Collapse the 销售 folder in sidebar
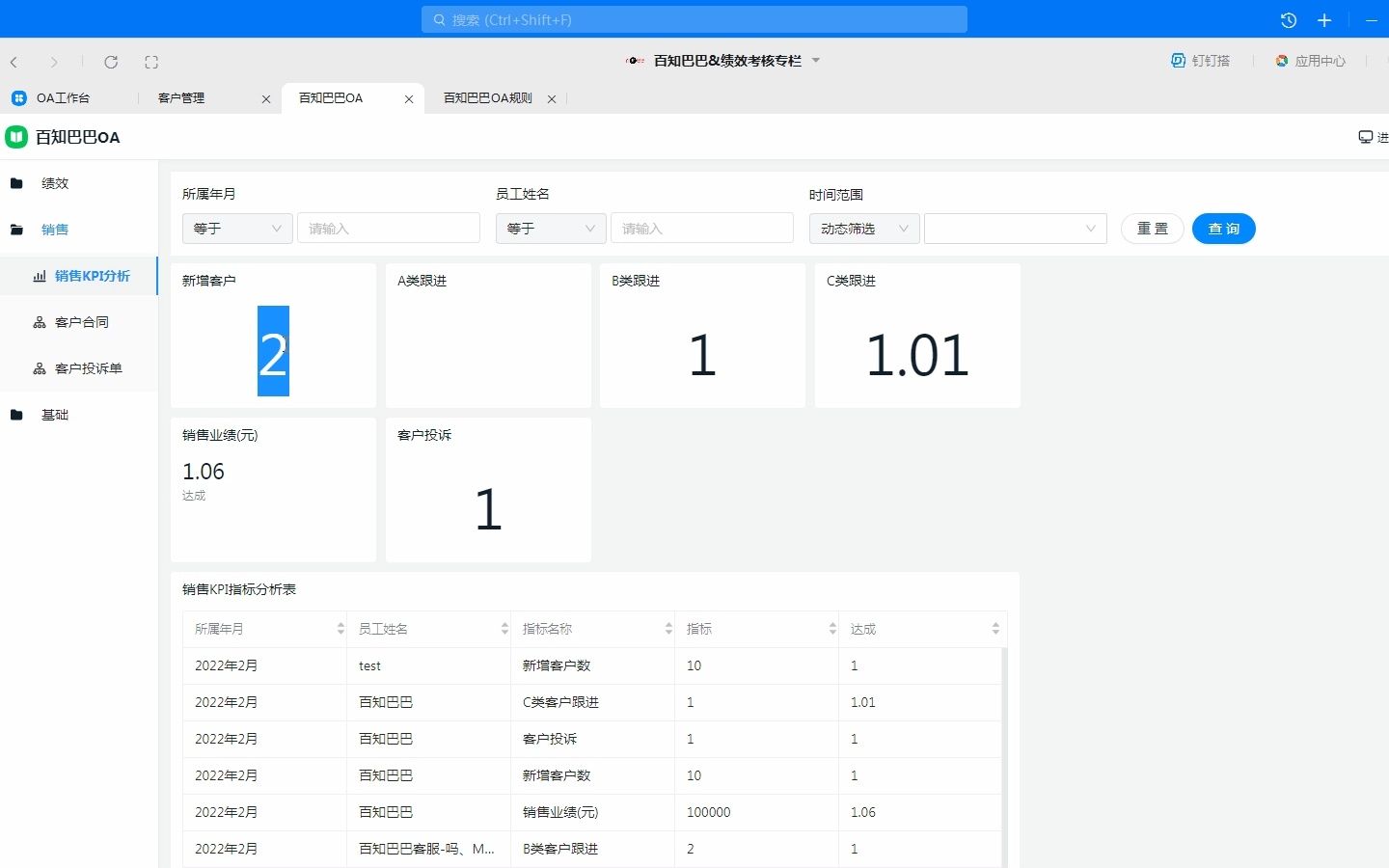Viewport: 1389px width, 868px height. [x=55, y=230]
